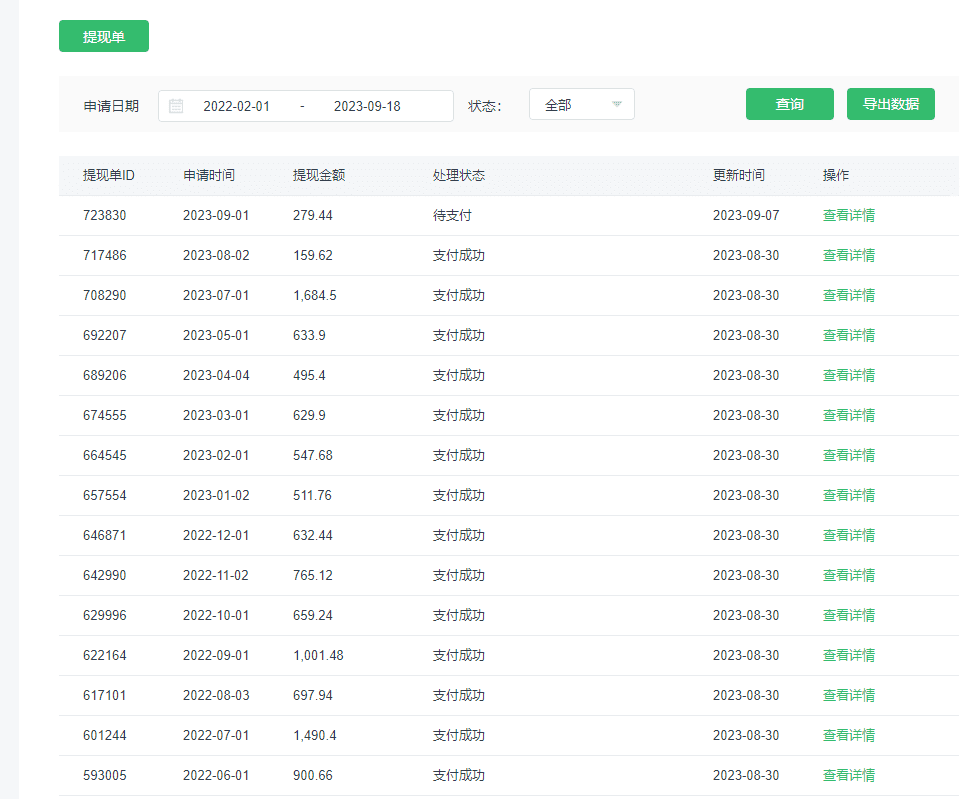Open details for the 1,001.48 withdrawal
967x799 pixels.
click(x=848, y=655)
